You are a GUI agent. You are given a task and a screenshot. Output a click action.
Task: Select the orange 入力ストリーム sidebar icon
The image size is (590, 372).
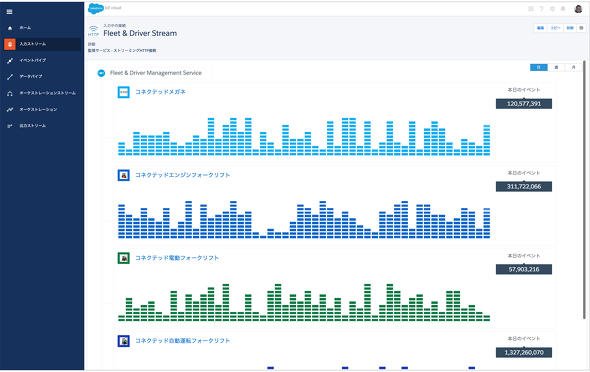pyautogui.click(x=10, y=44)
